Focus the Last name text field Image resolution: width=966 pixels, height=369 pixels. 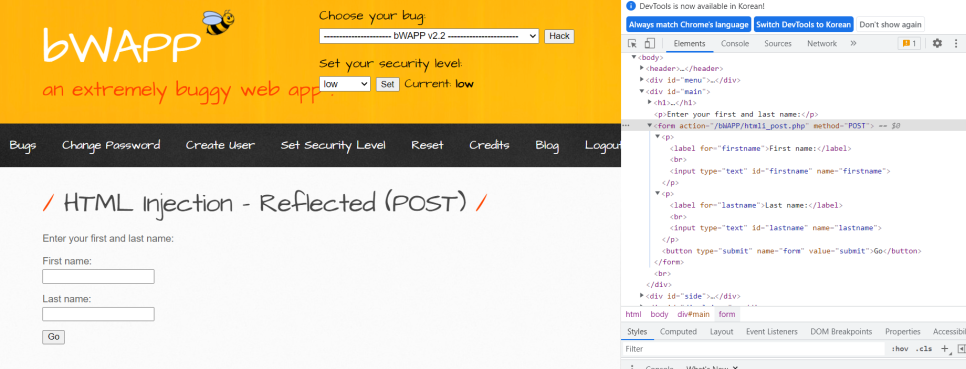pyautogui.click(x=98, y=314)
